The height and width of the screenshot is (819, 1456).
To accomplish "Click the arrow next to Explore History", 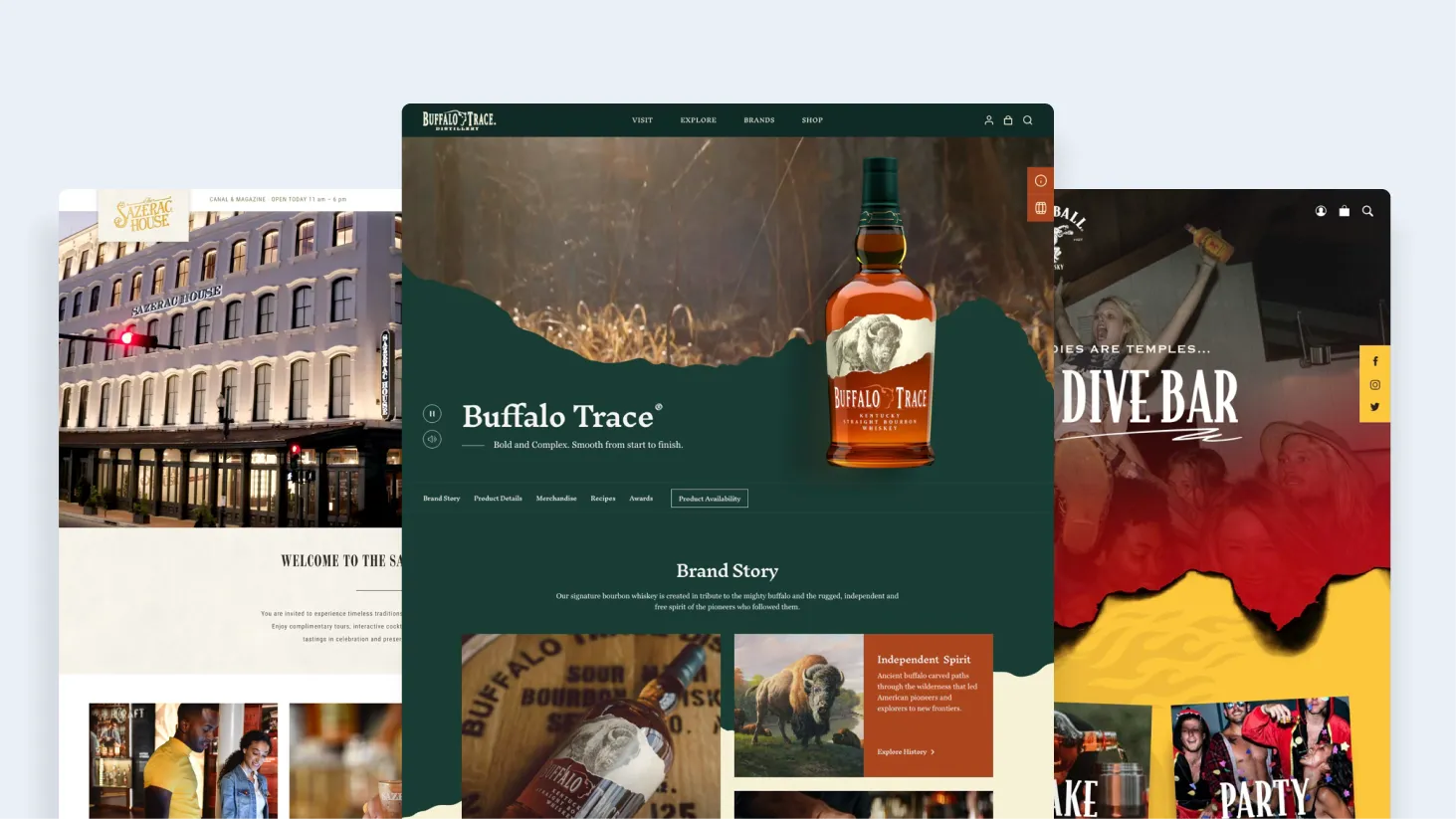I will click(933, 752).
